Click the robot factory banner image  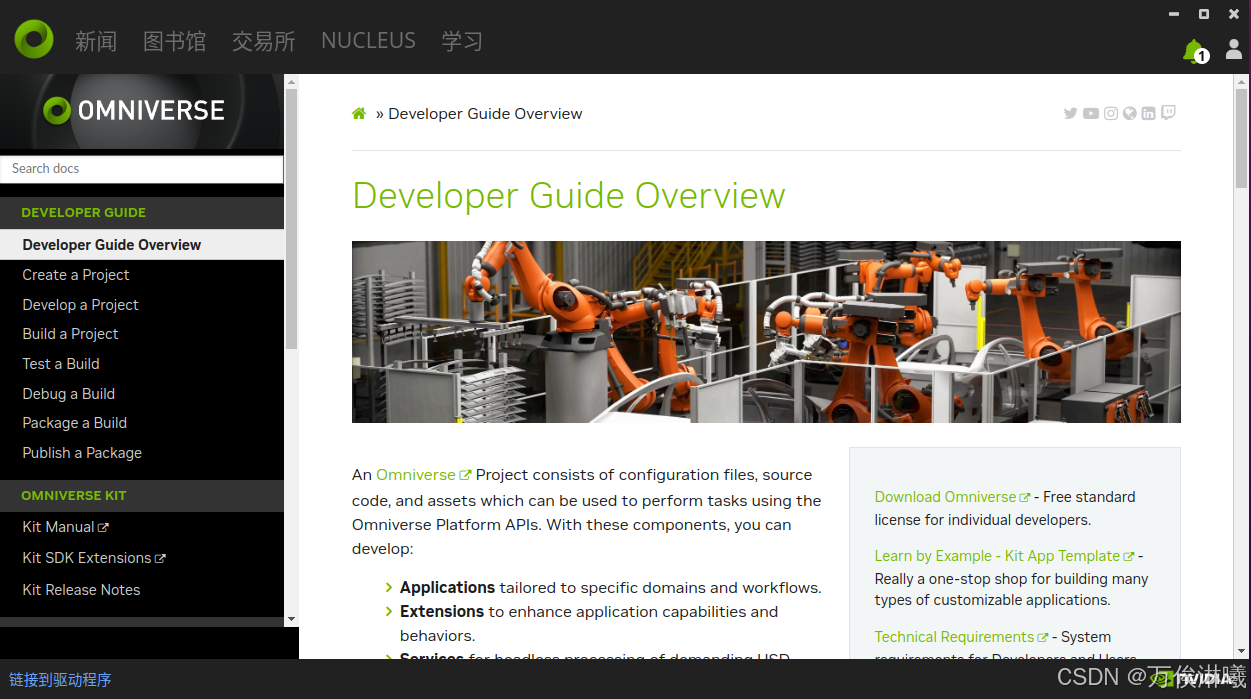tap(766, 332)
